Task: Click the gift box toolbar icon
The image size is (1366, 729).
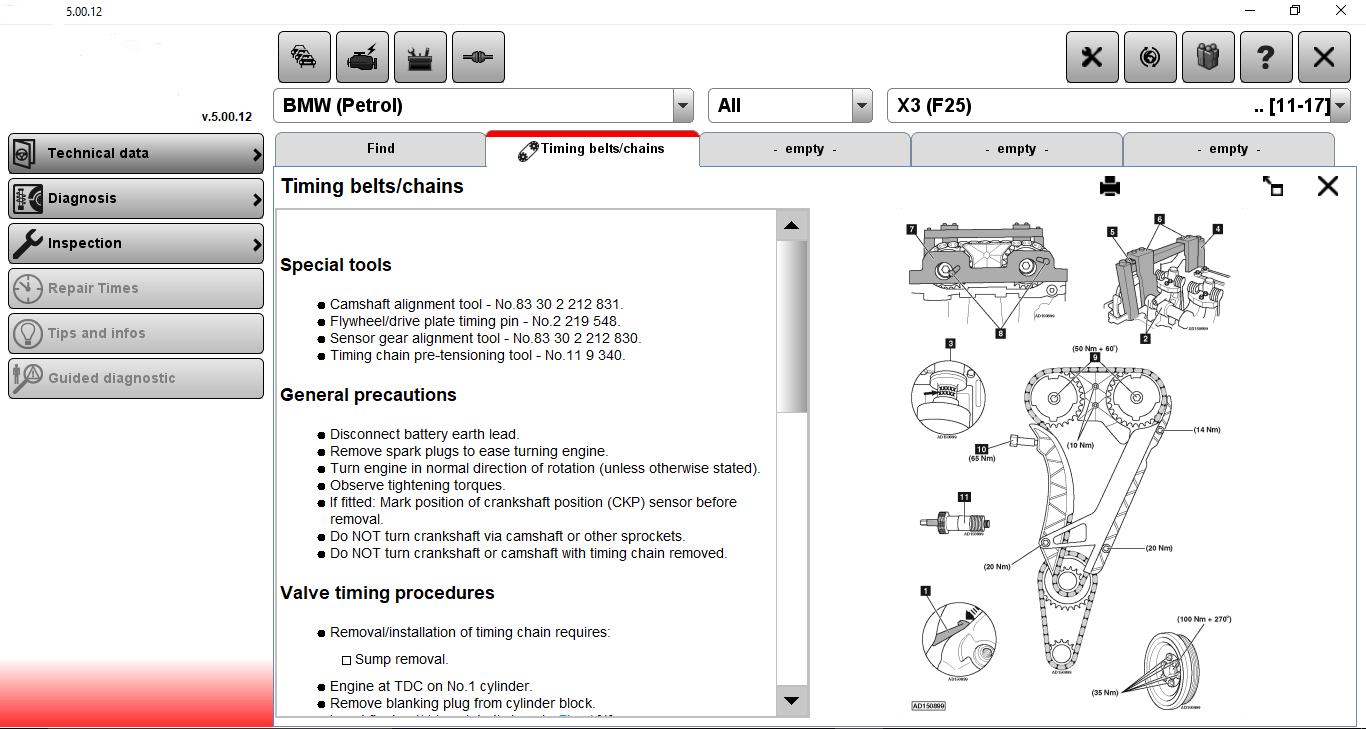Action: (1208, 57)
